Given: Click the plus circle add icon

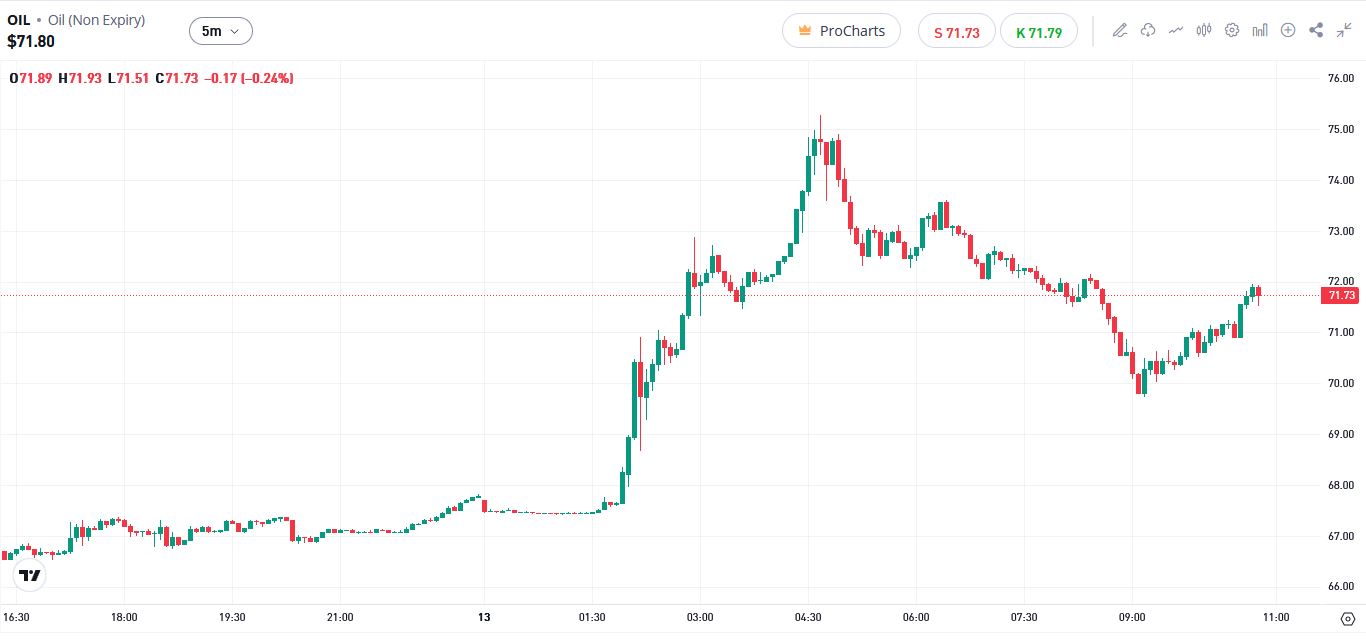Looking at the screenshot, I should [x=1288, y=30].
